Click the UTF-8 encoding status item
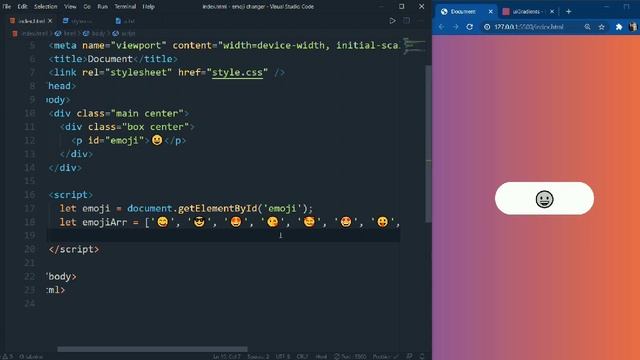The image size is (640, 360). click(283, 356)
